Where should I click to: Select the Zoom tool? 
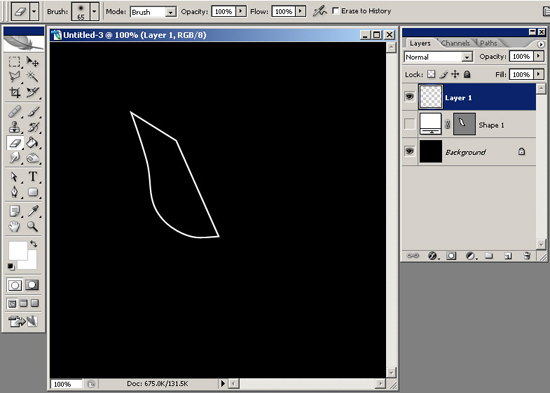(33, 226)
